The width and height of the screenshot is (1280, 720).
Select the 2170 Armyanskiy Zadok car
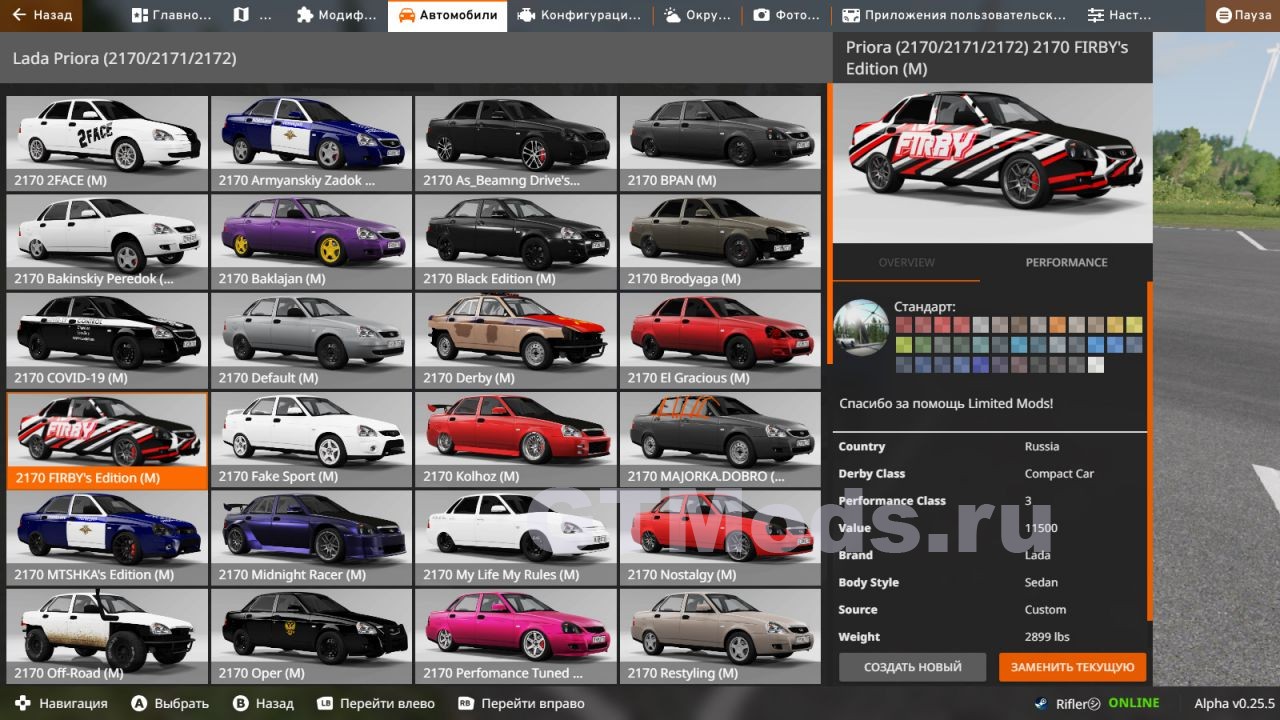(x=312, y=143)
